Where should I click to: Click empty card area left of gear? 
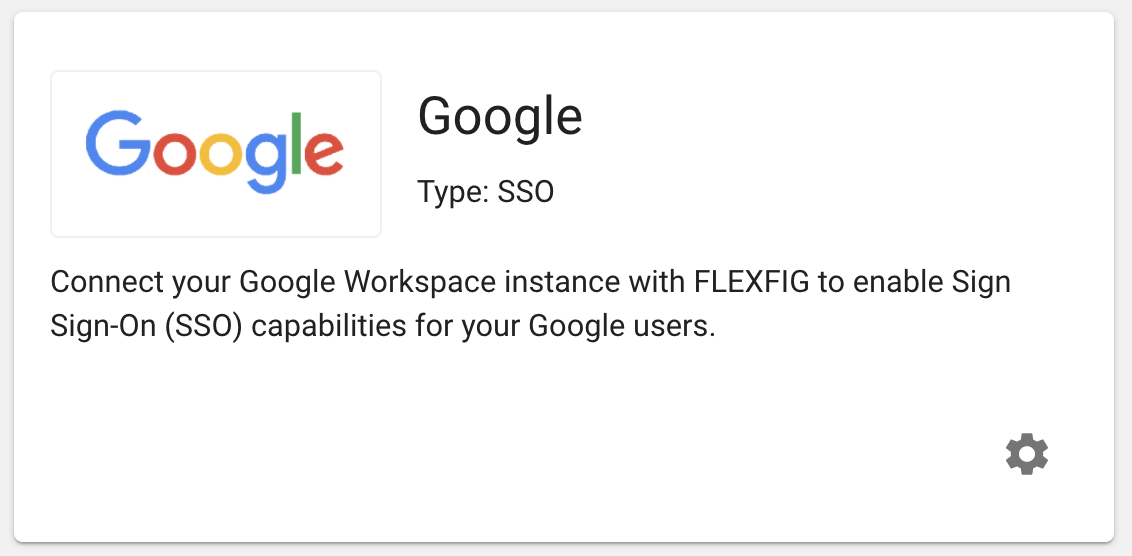(x=650, y=454)
